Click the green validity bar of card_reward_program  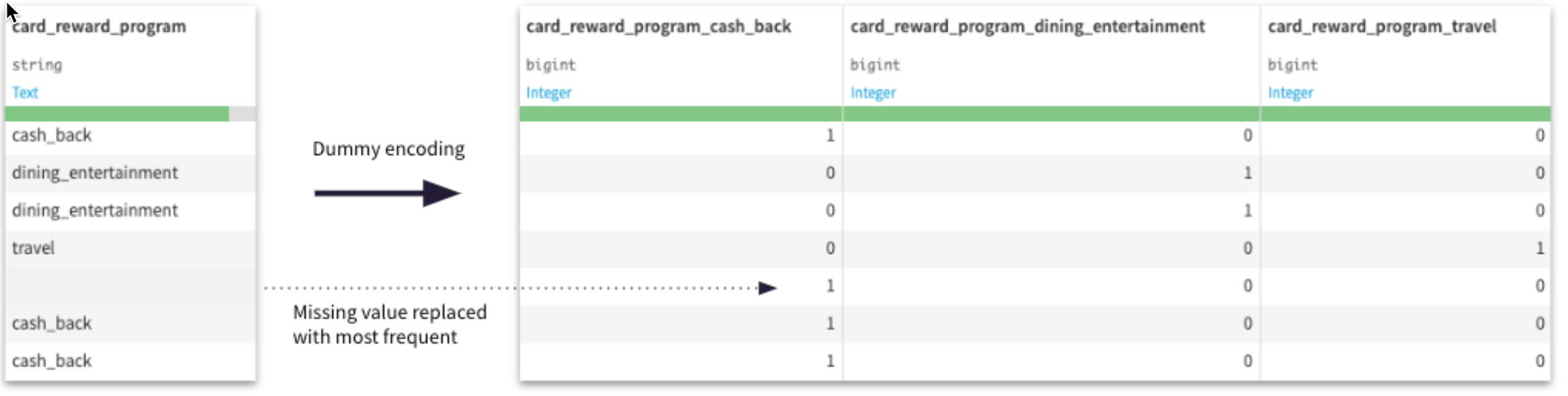(117, 114)
